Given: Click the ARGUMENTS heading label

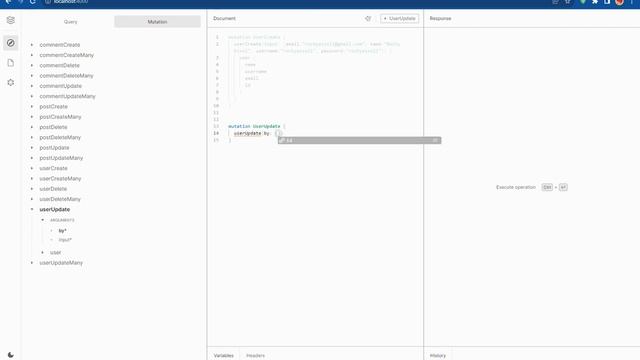Looking at the screenshot, I should [62, 220].
